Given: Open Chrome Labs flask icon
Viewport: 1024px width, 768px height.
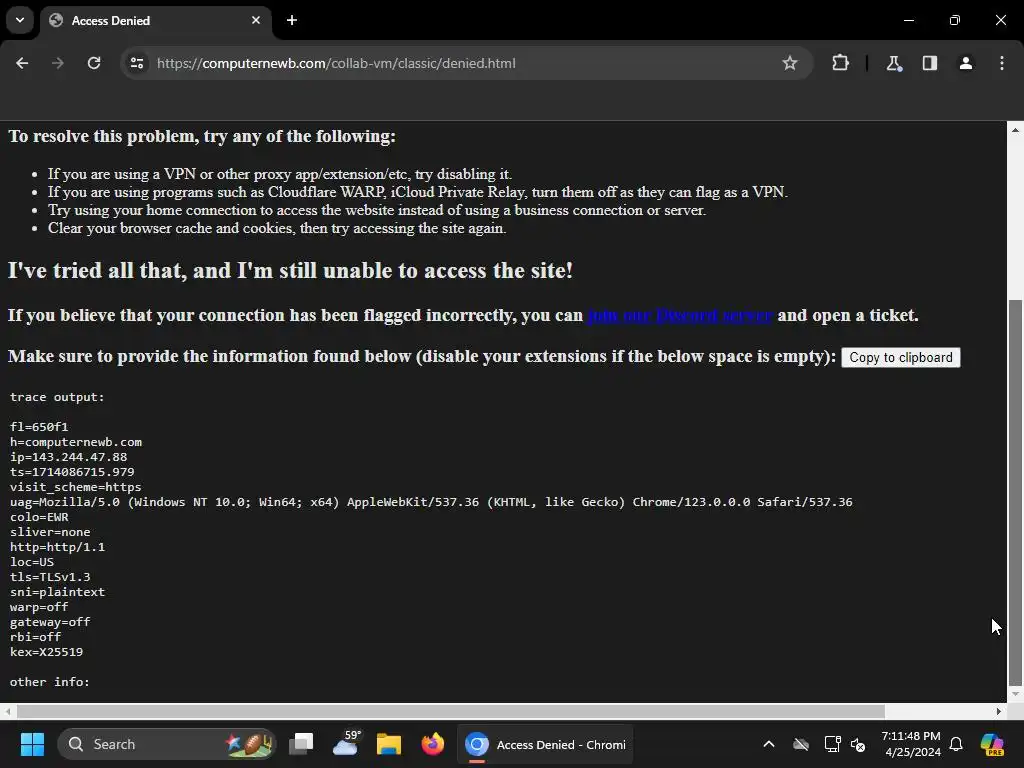Looking at the screenshot, I should 893,63.
